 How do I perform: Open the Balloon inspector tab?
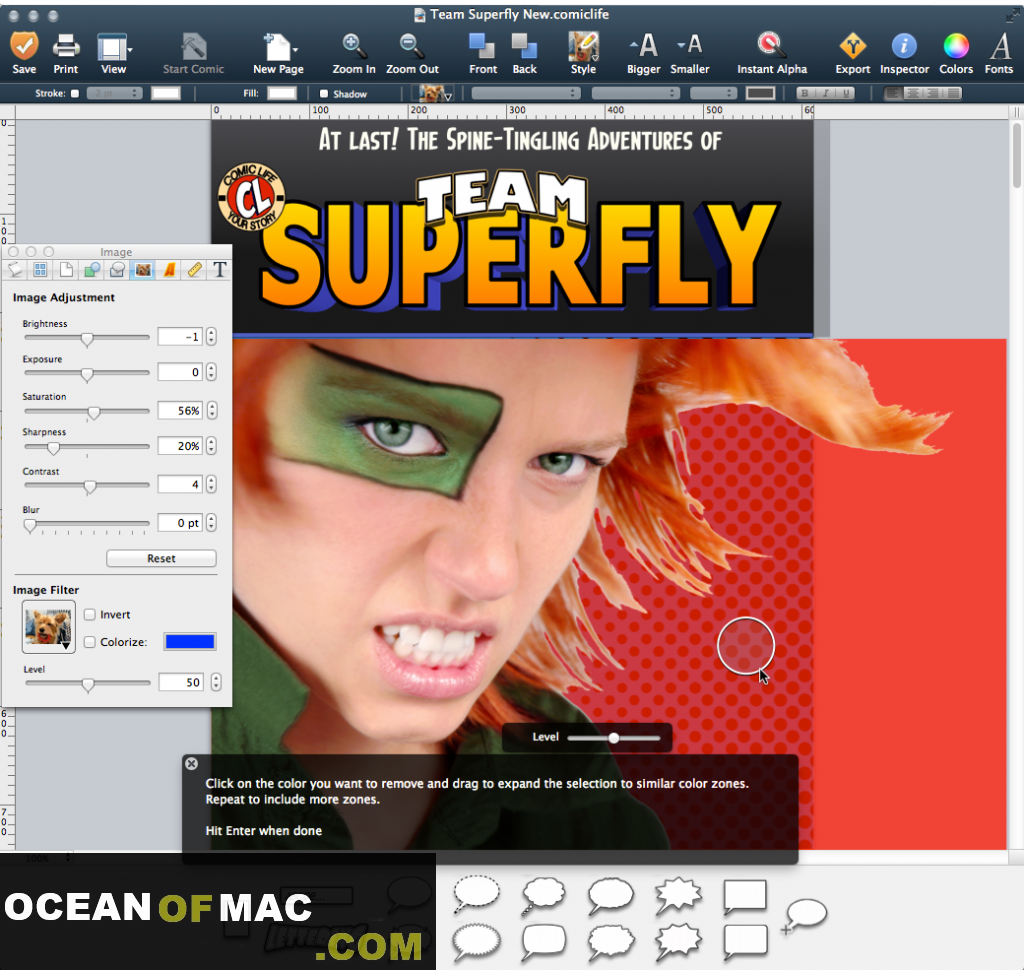[117, 270]
